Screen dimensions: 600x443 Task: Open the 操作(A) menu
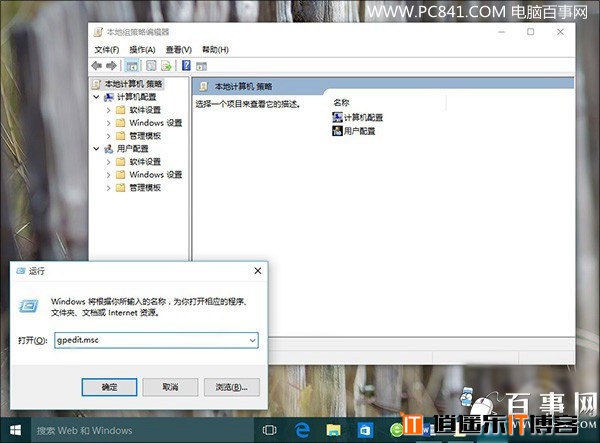142,50
